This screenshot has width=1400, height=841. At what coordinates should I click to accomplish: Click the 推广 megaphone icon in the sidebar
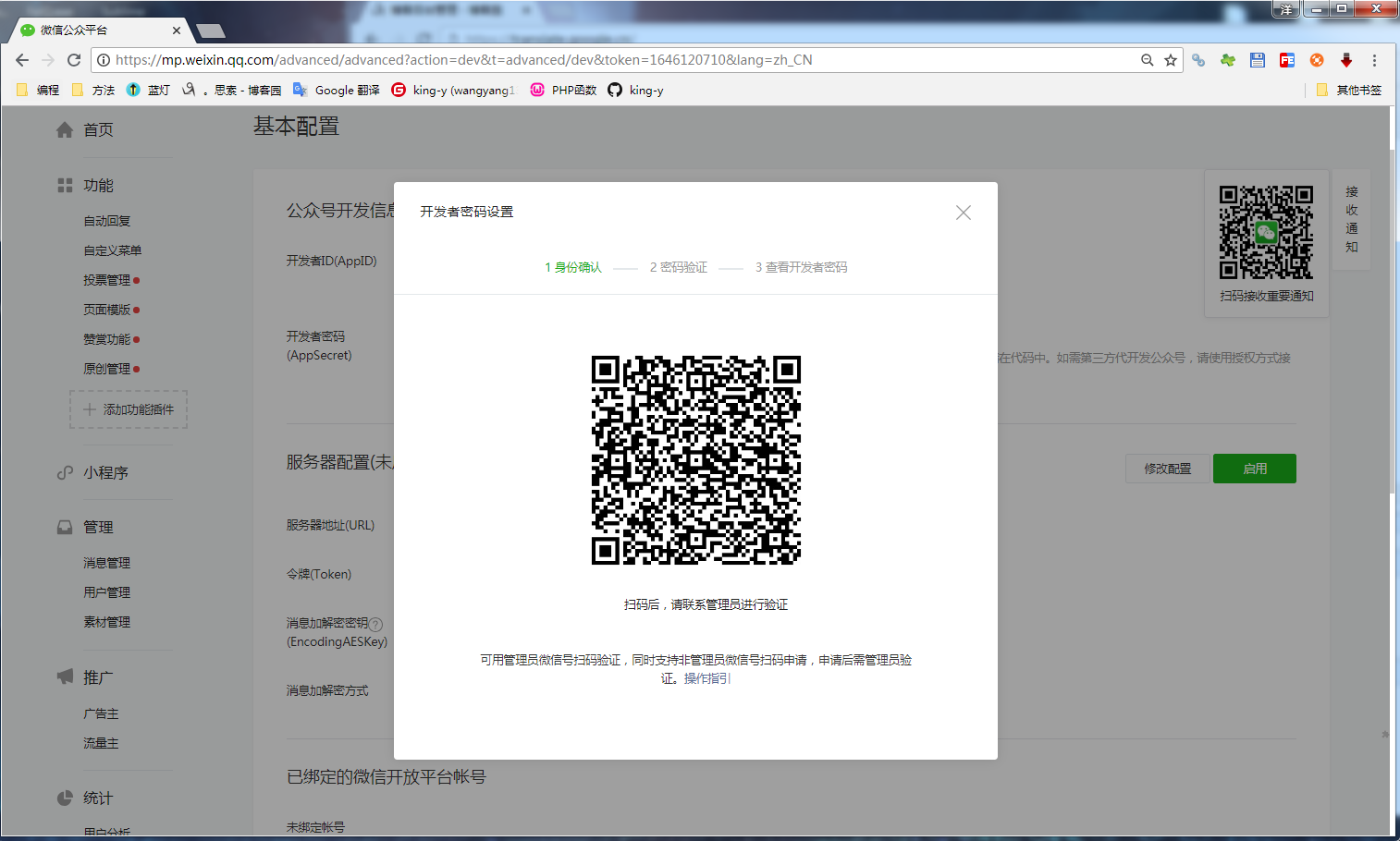click(x=65, y=676)
